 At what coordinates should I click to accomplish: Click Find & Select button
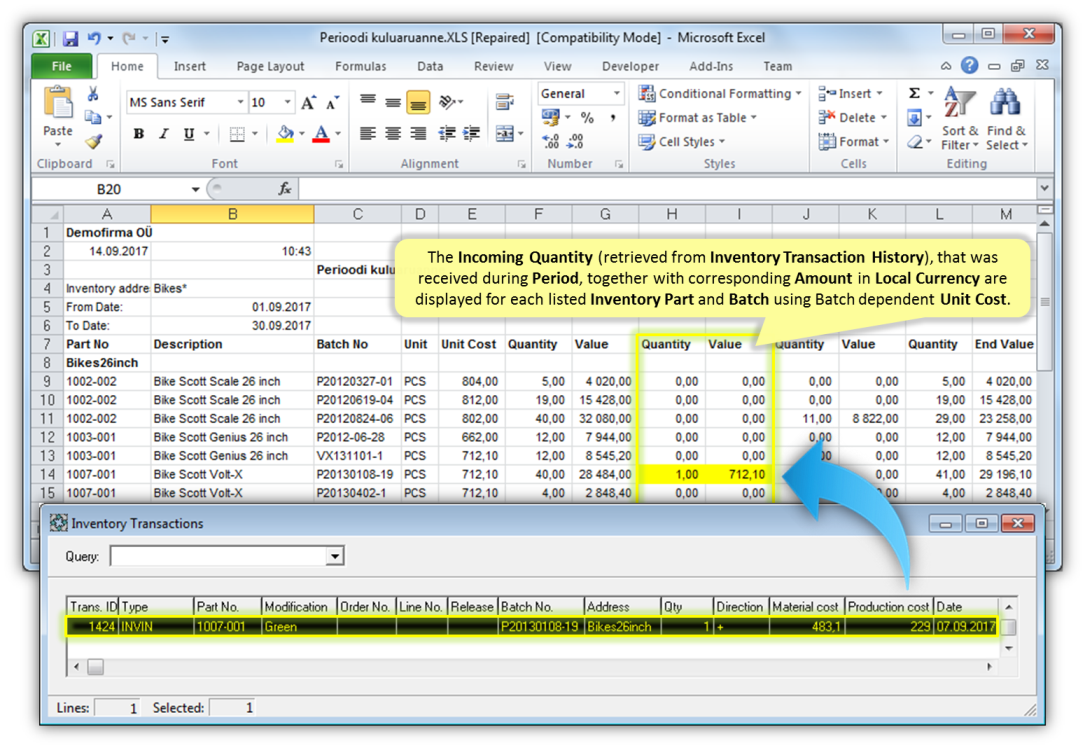click(x=1006, y=119)
